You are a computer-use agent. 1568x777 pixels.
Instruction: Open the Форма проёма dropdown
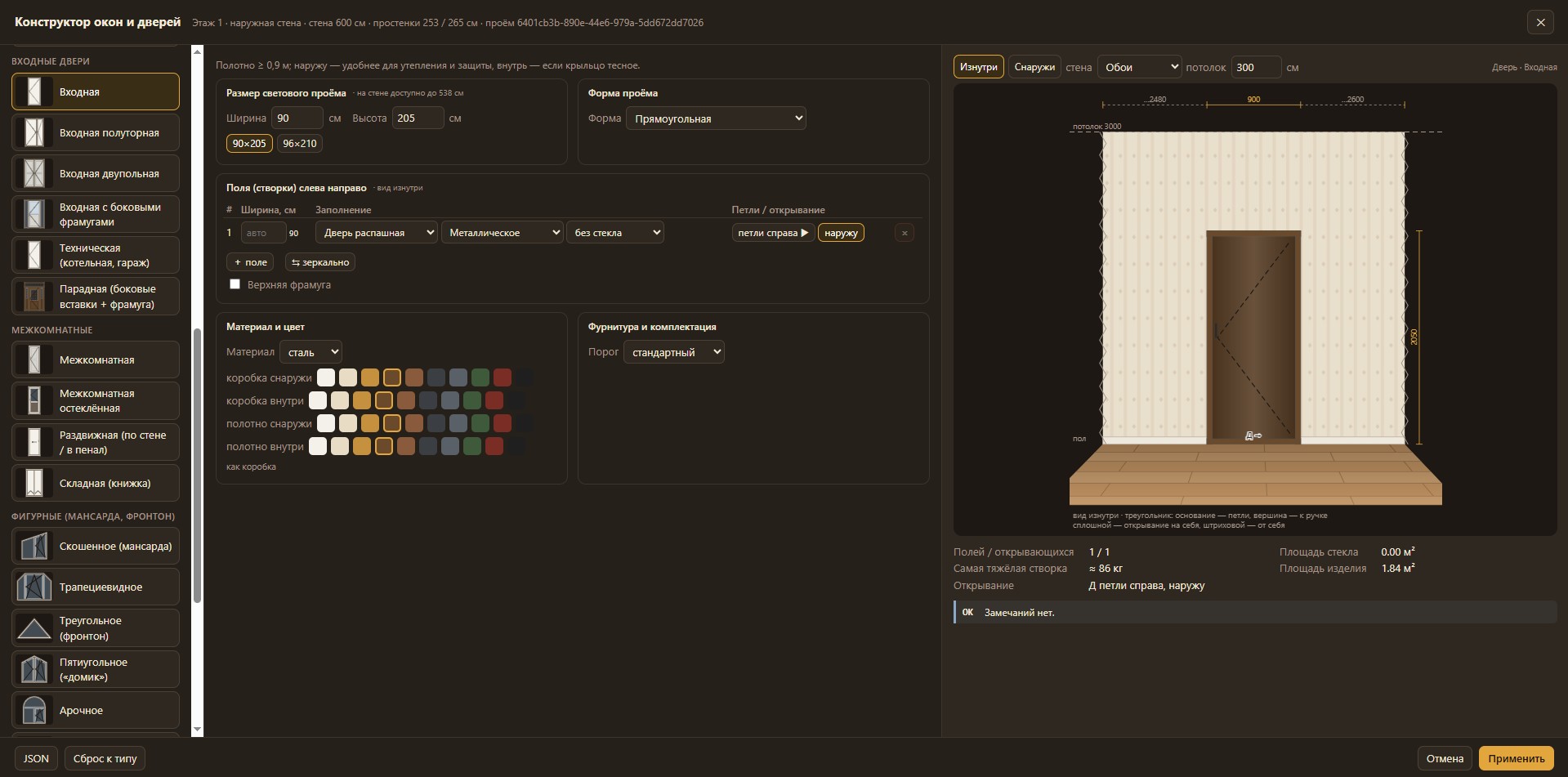716,118
